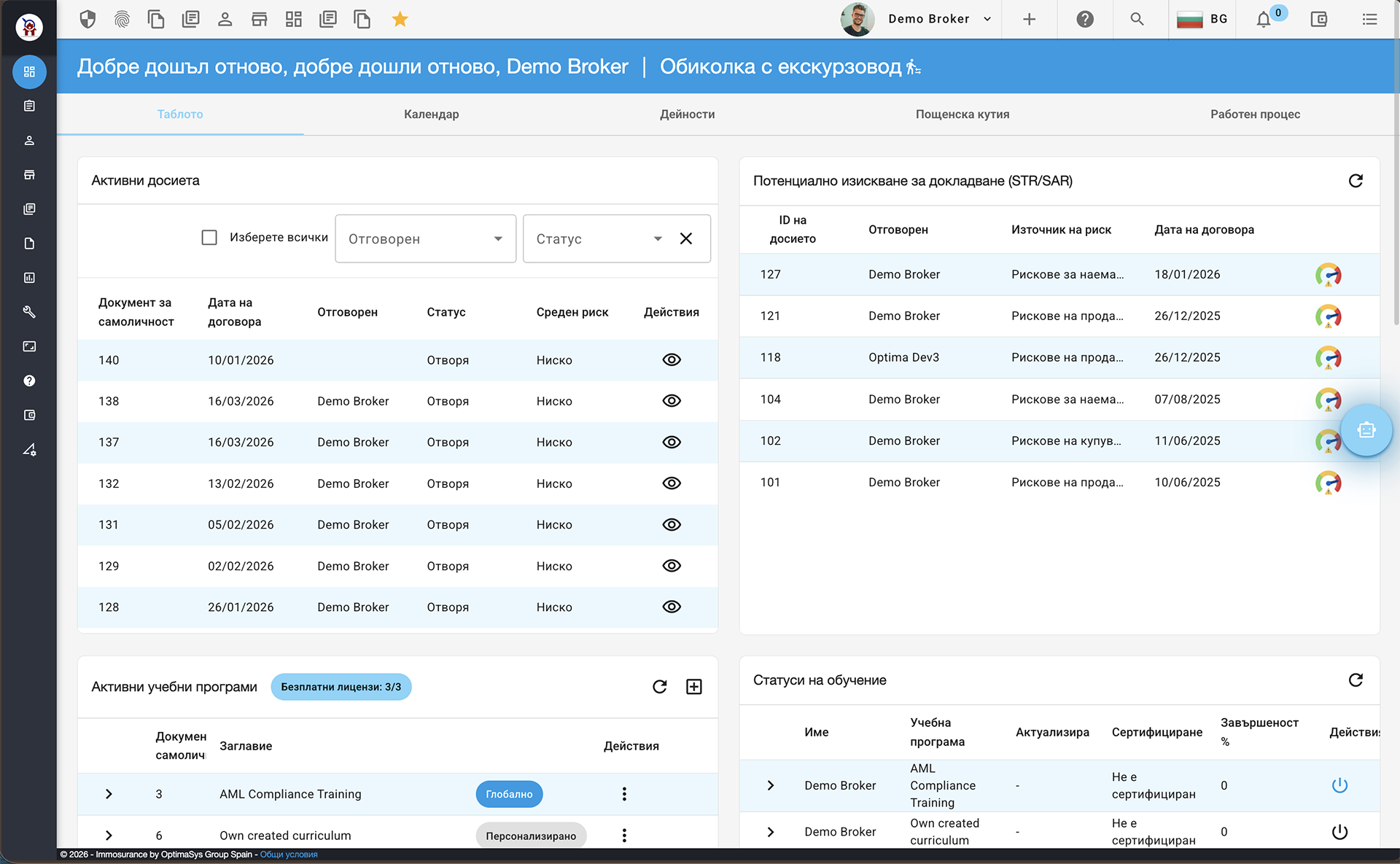Click the 'Общи условия' footer link
Screen dimensions: 1400x864
click(289, 855)
